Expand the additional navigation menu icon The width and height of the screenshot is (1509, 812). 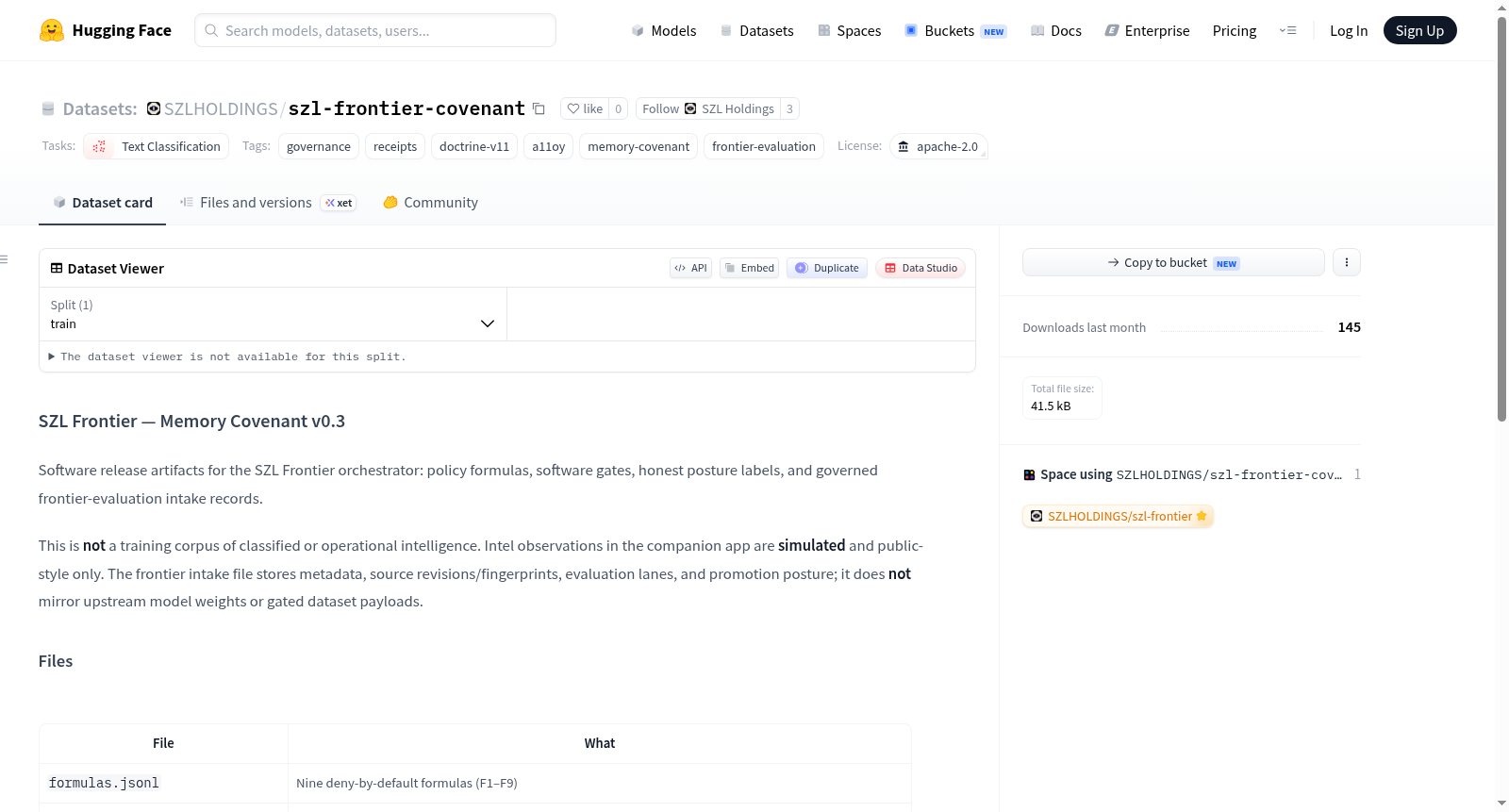(x=1287, y=30)
